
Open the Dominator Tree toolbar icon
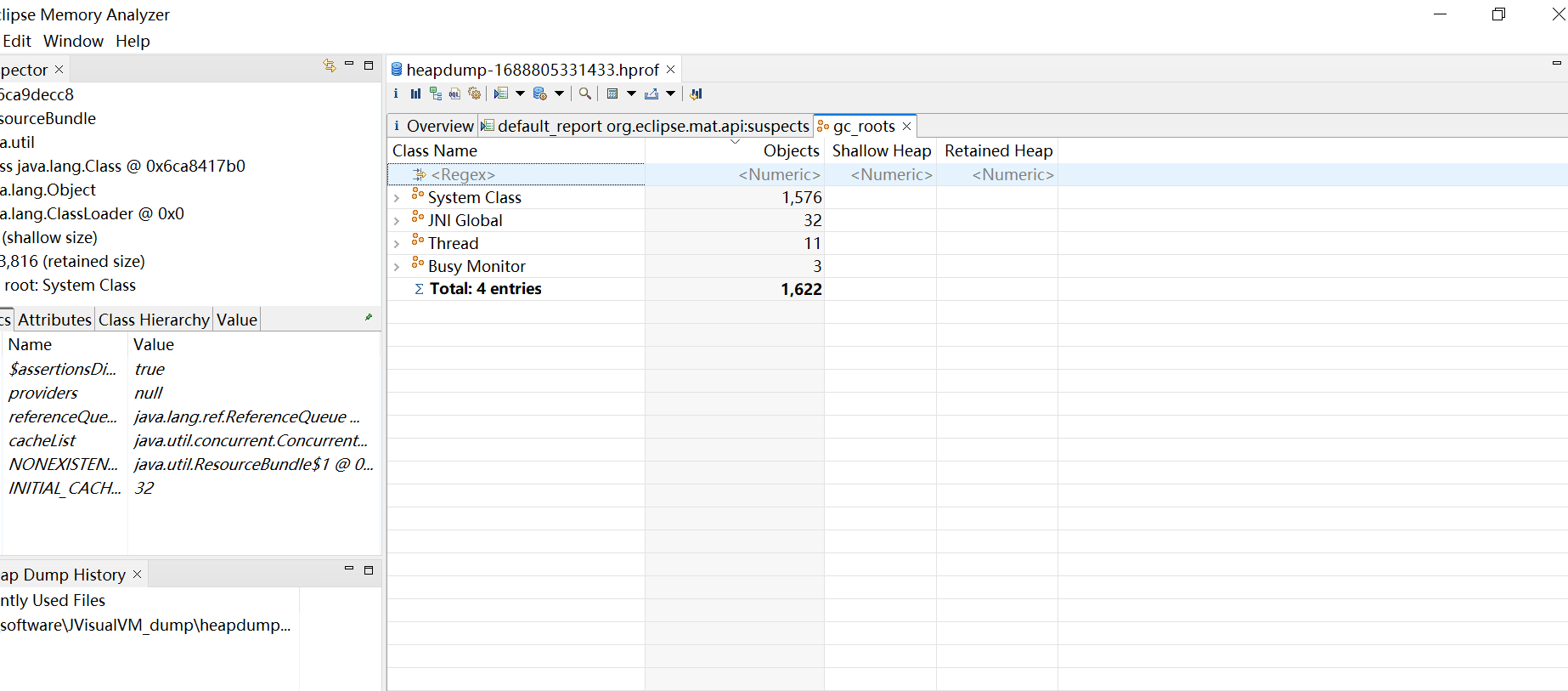tap(435, 94)
